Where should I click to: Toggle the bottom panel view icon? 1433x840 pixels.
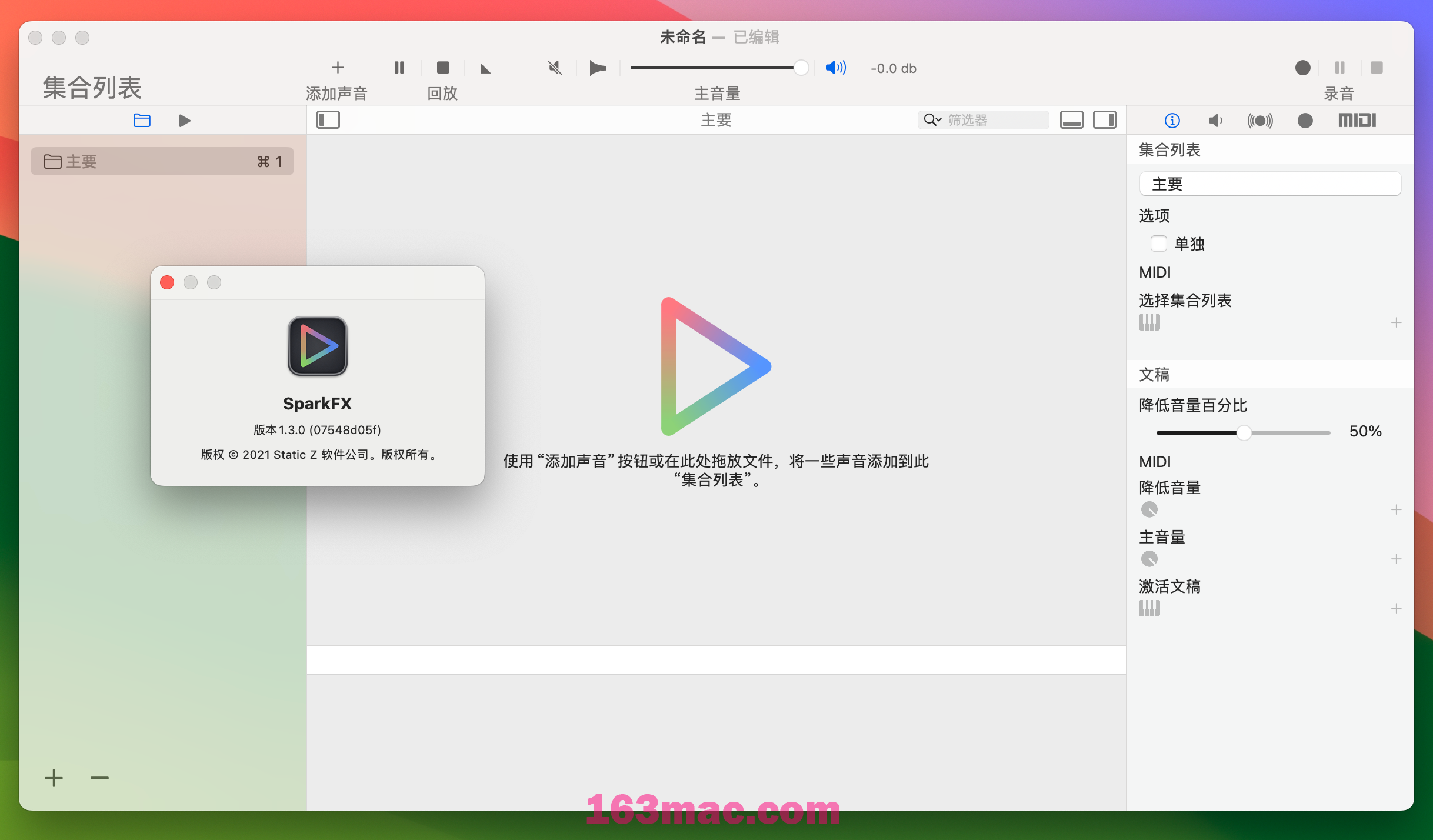point(1071,120)
